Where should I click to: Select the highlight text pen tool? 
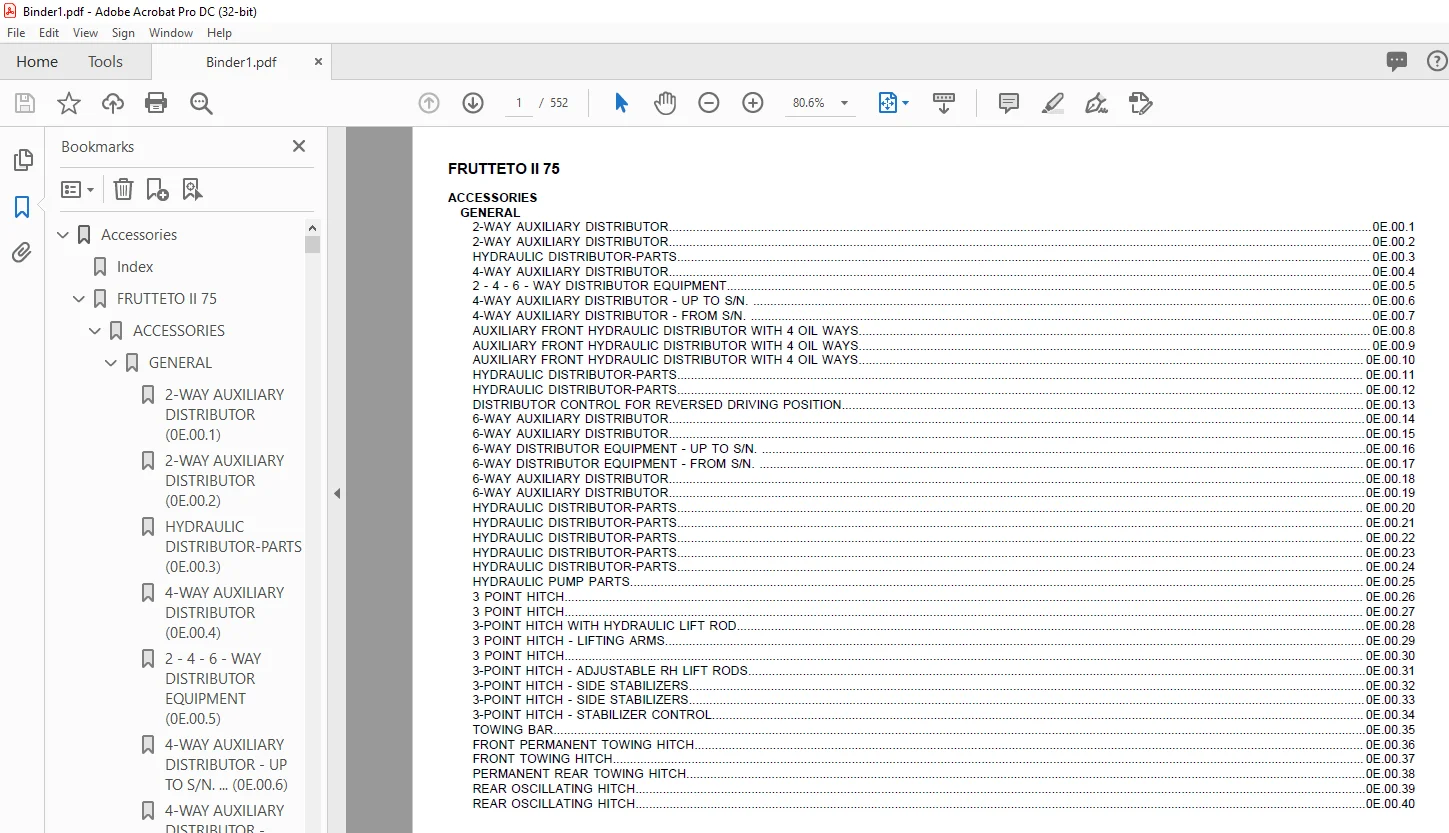tap(1053, 103)
